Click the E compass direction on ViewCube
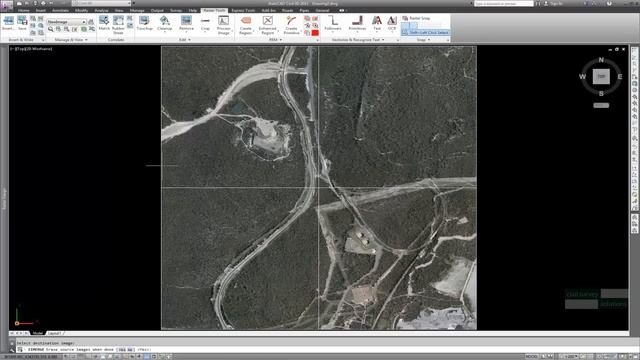Viewport: 640px width, 360px height. coord(620,76)
